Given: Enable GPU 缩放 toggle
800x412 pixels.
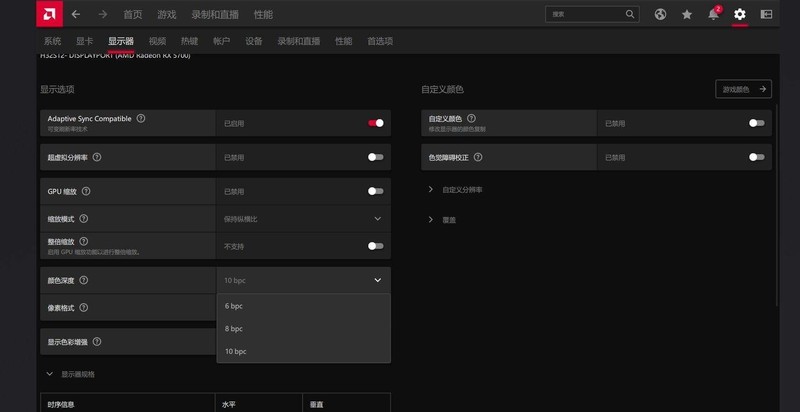Looking at the screenshot, I should pos(376,191).
